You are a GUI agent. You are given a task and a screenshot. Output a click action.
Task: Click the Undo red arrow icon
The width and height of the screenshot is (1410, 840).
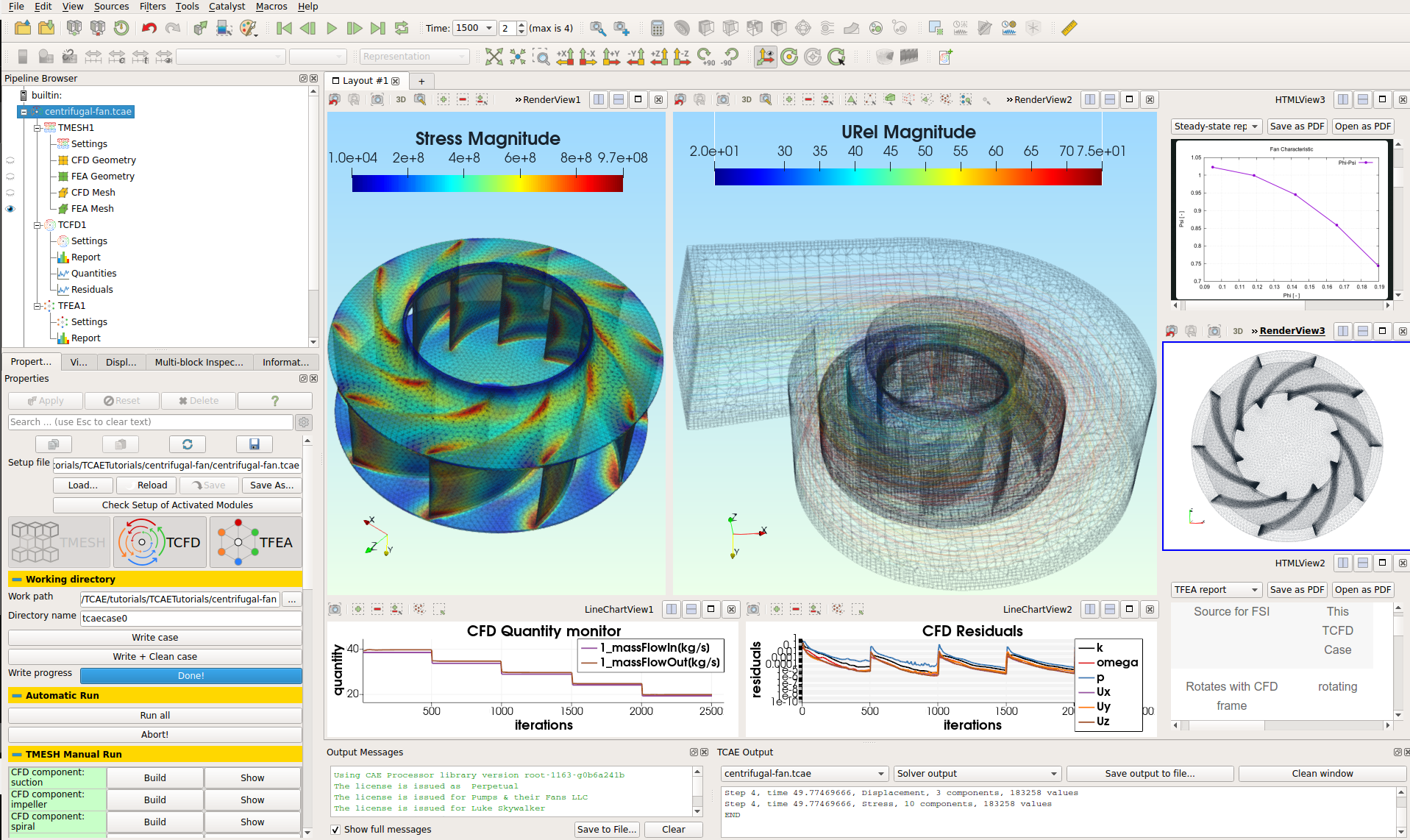[149, 28]
